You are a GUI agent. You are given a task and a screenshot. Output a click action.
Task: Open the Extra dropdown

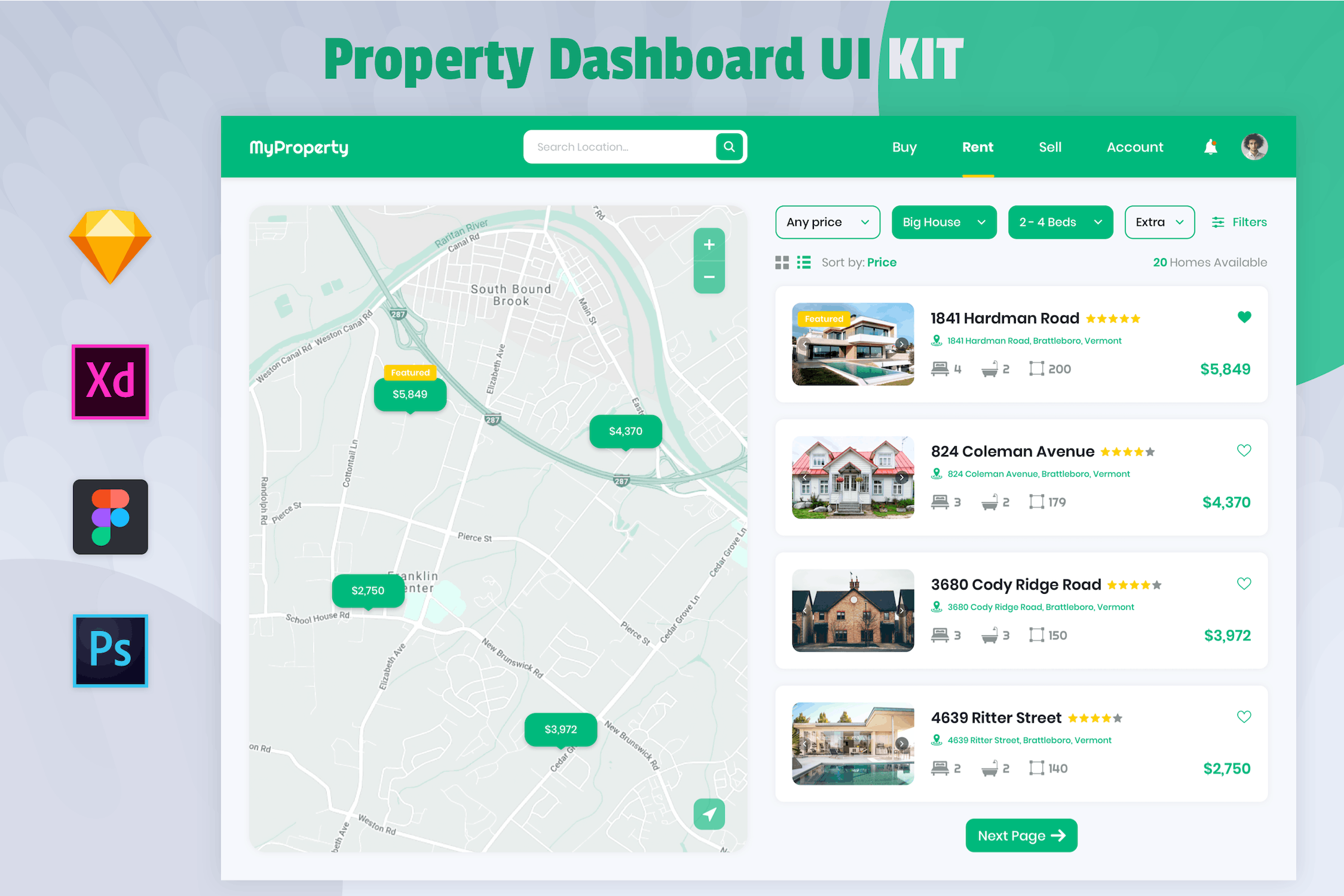click(1160, 222)
